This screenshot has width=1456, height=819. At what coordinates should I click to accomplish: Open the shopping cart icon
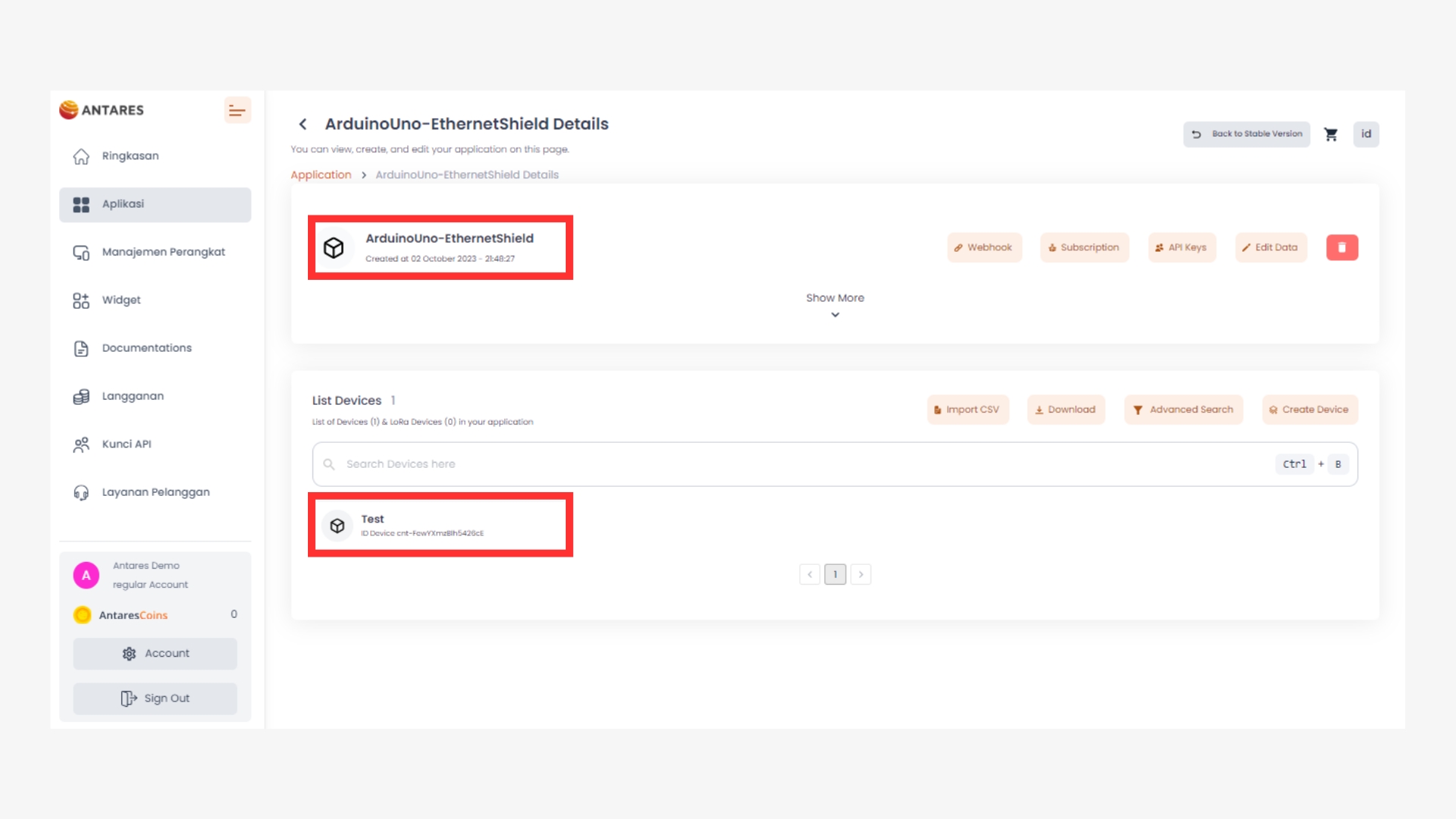(1331, 134)
